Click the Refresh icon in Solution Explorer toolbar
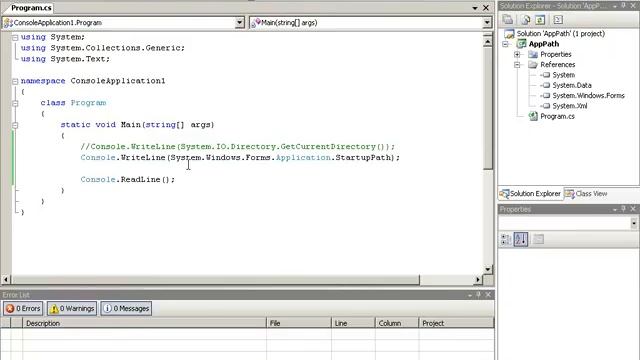Screen dimensions: 640x360 540,20
